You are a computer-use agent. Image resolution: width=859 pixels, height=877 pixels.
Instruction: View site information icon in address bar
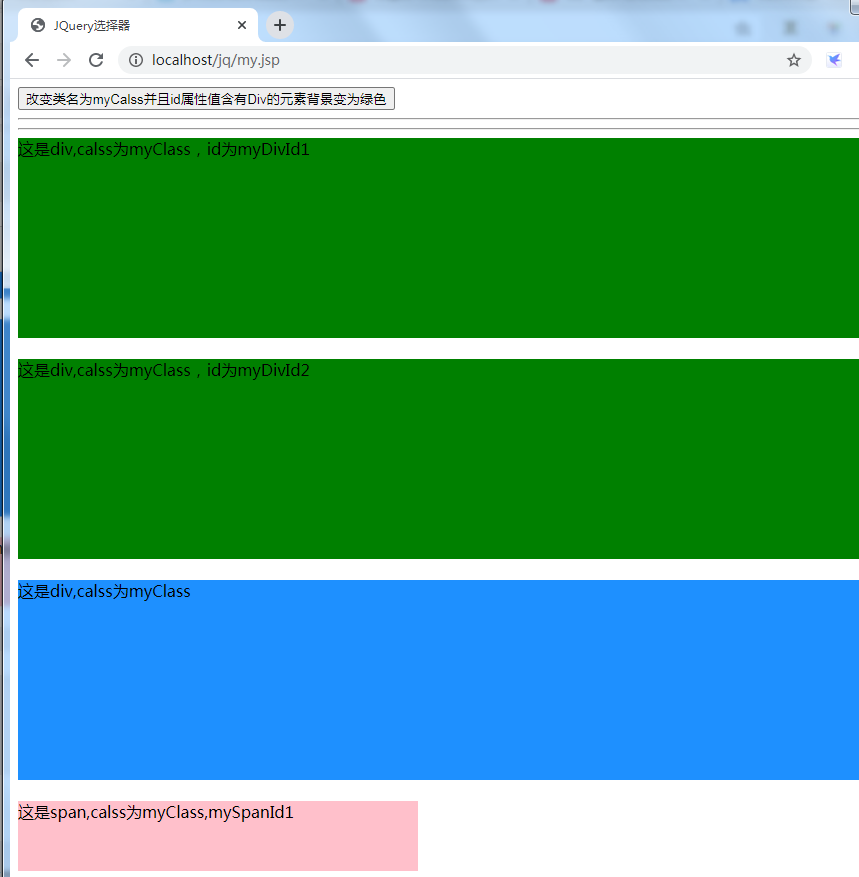pyautogui.click(x=136, y=60)
